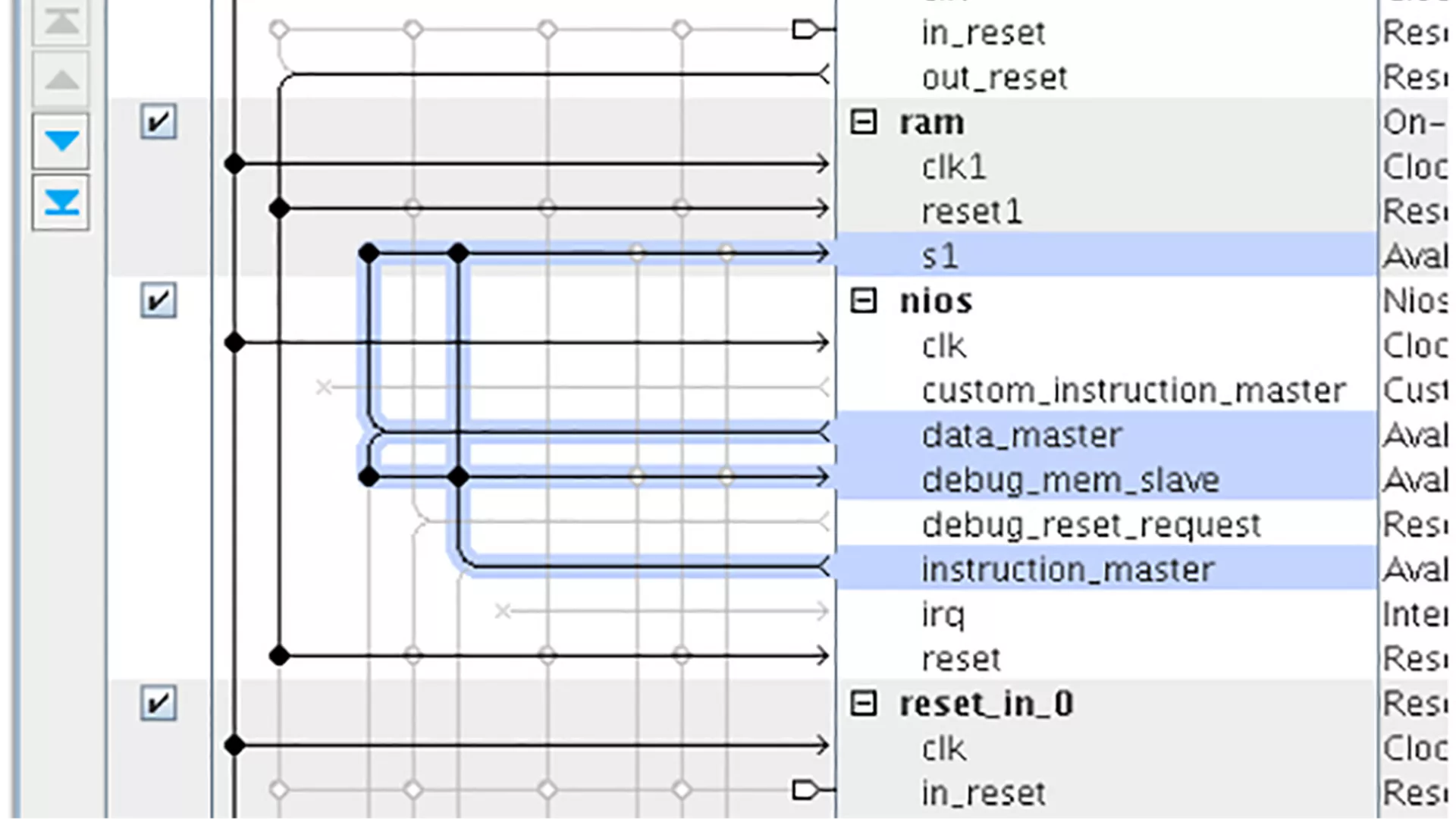
Task: Click the in_reset export connector above ram
Action: 806,30
